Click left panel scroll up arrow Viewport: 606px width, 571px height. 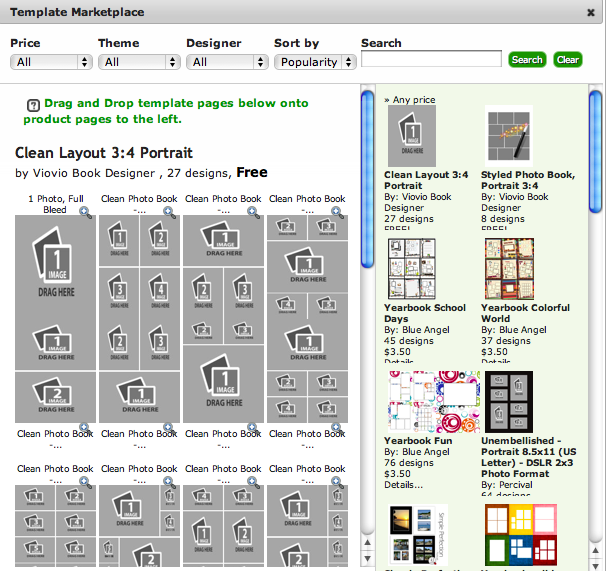(368, 543)
